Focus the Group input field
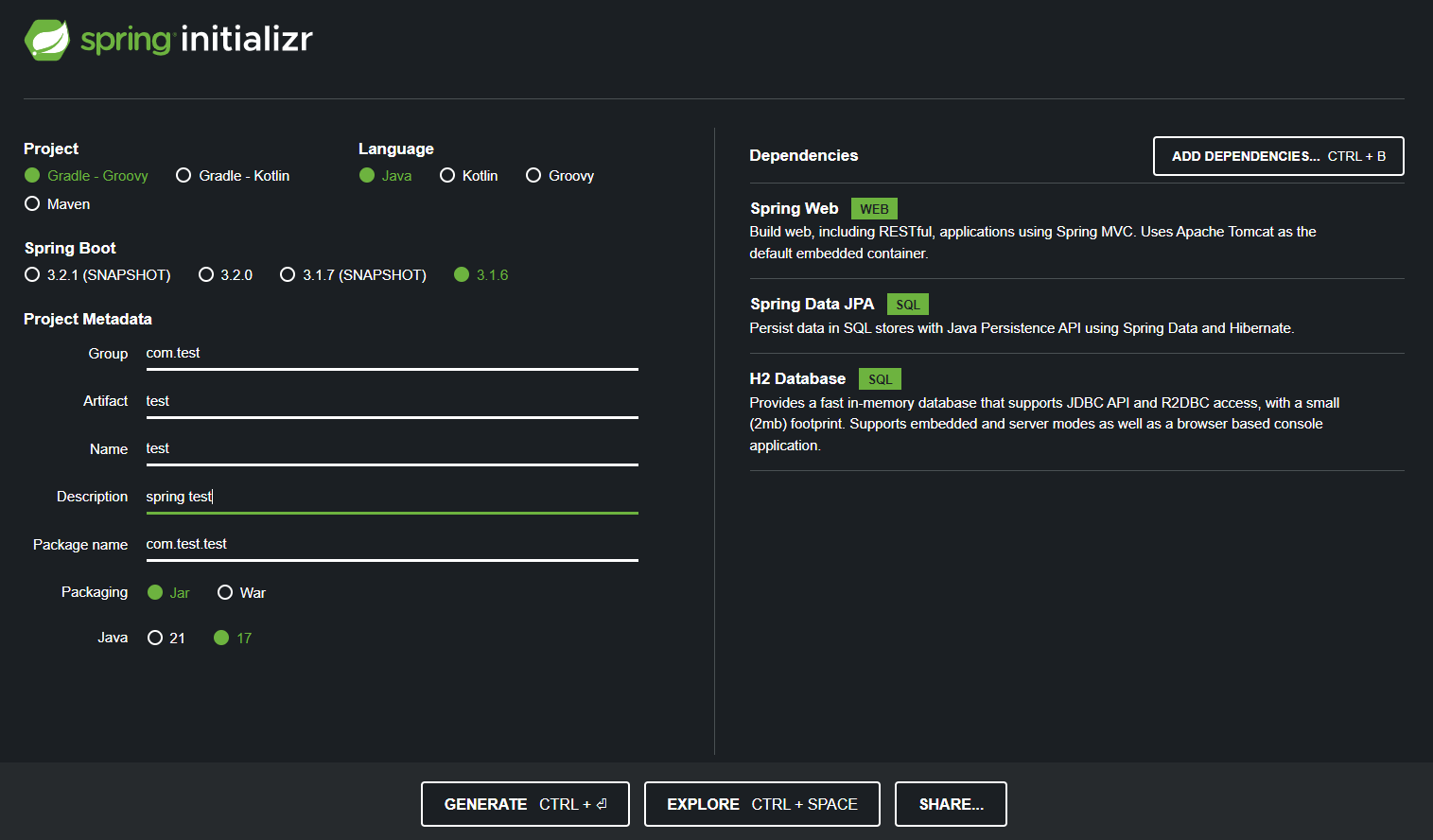The height and width of the screenshot is (840, 1433). coord(392,354)
